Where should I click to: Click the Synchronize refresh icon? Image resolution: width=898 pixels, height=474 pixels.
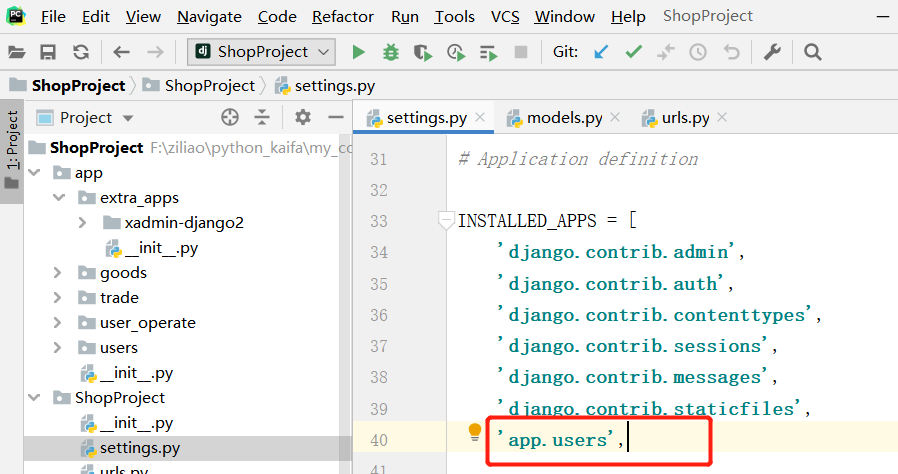(81, 53)
